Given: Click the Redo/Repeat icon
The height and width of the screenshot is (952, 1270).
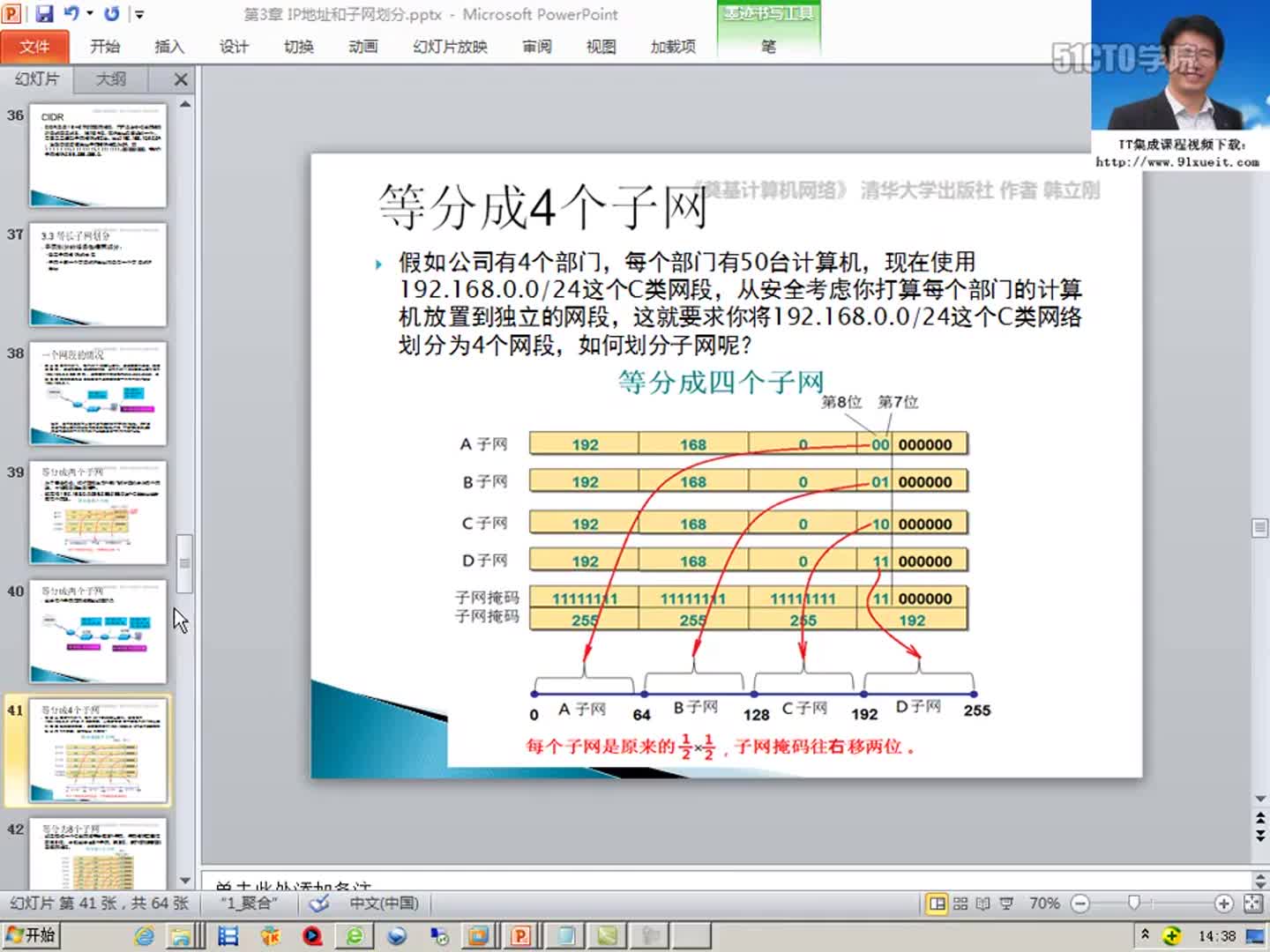Looking at the screenshot, I should [112, 14].
